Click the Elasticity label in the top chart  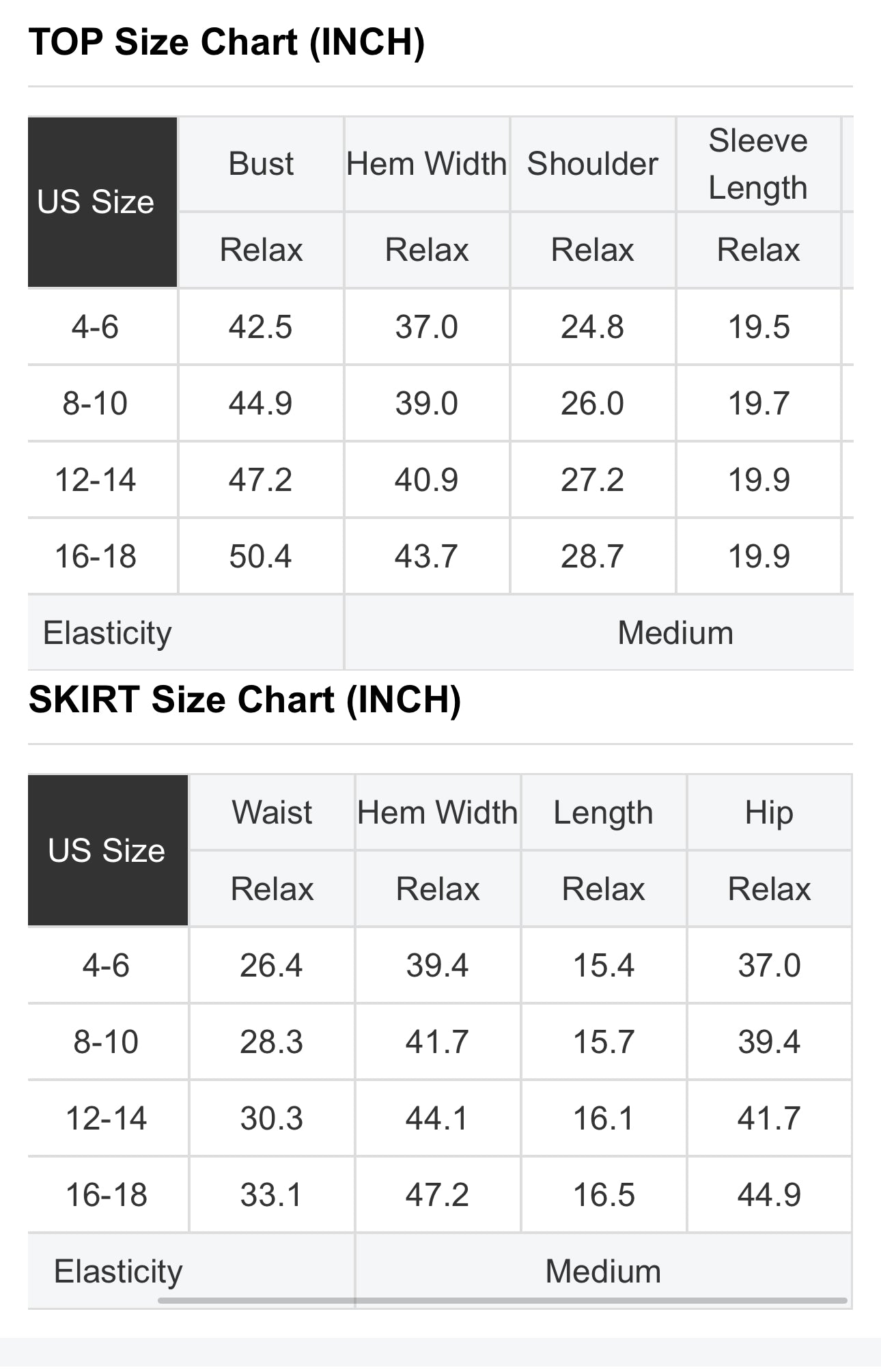(107, 633)
